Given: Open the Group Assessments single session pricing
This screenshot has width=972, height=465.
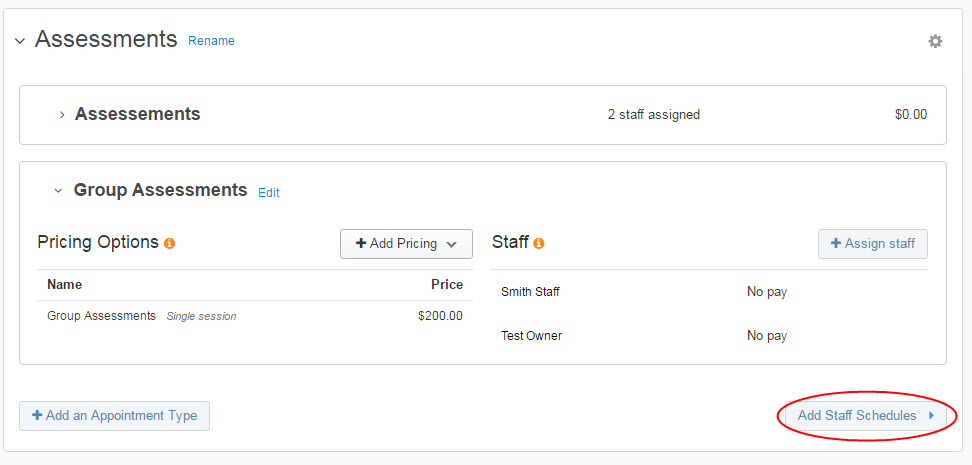Looking at the screenshot, I should (255, 316).
